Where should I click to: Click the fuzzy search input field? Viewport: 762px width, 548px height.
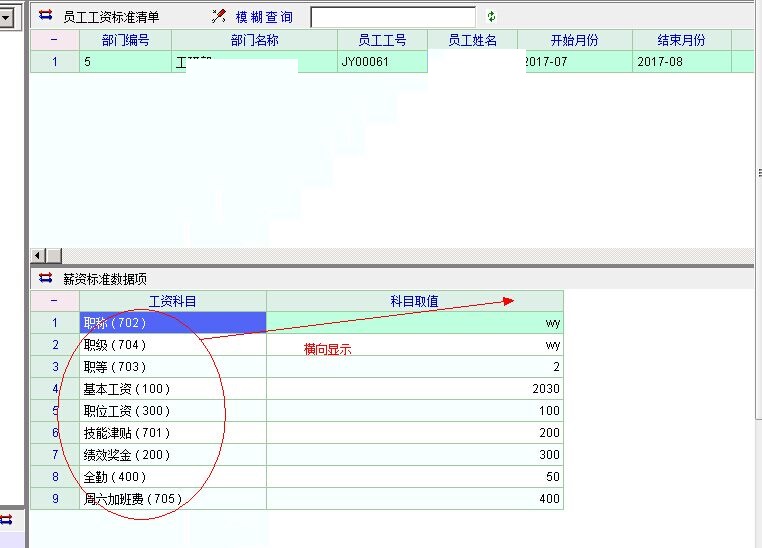(x=393, y=17)
